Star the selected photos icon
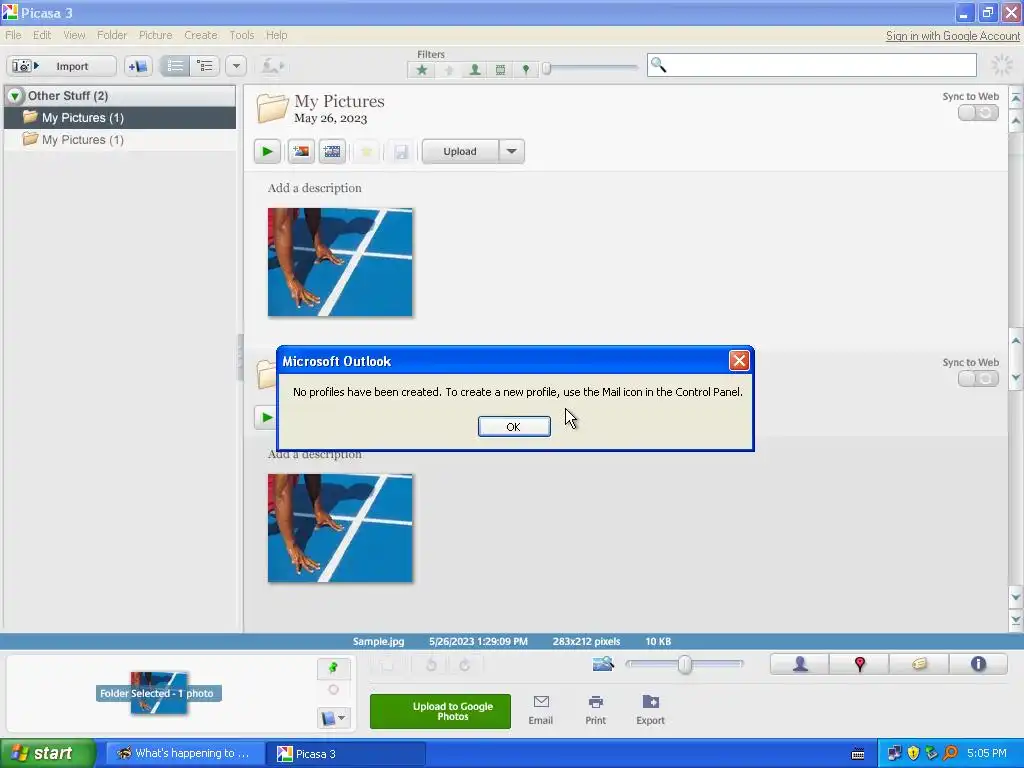 point(366,152)
